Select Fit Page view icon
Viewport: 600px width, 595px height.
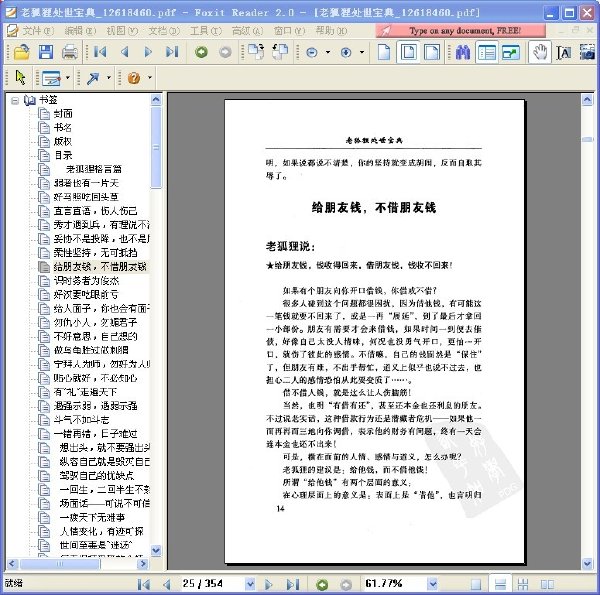coord(408,52)
